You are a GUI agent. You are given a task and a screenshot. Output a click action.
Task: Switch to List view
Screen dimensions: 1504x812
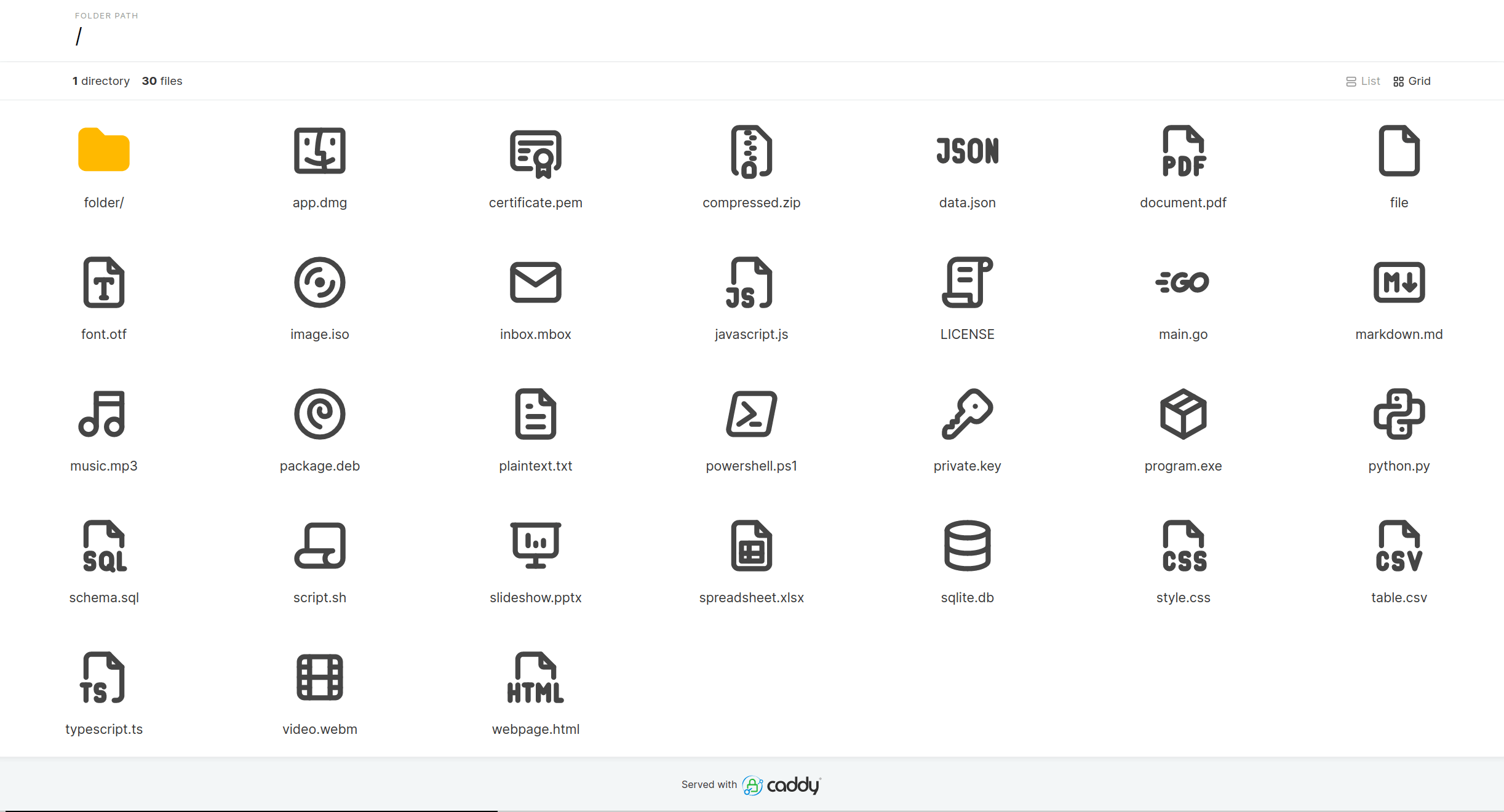click(1363, 81)
